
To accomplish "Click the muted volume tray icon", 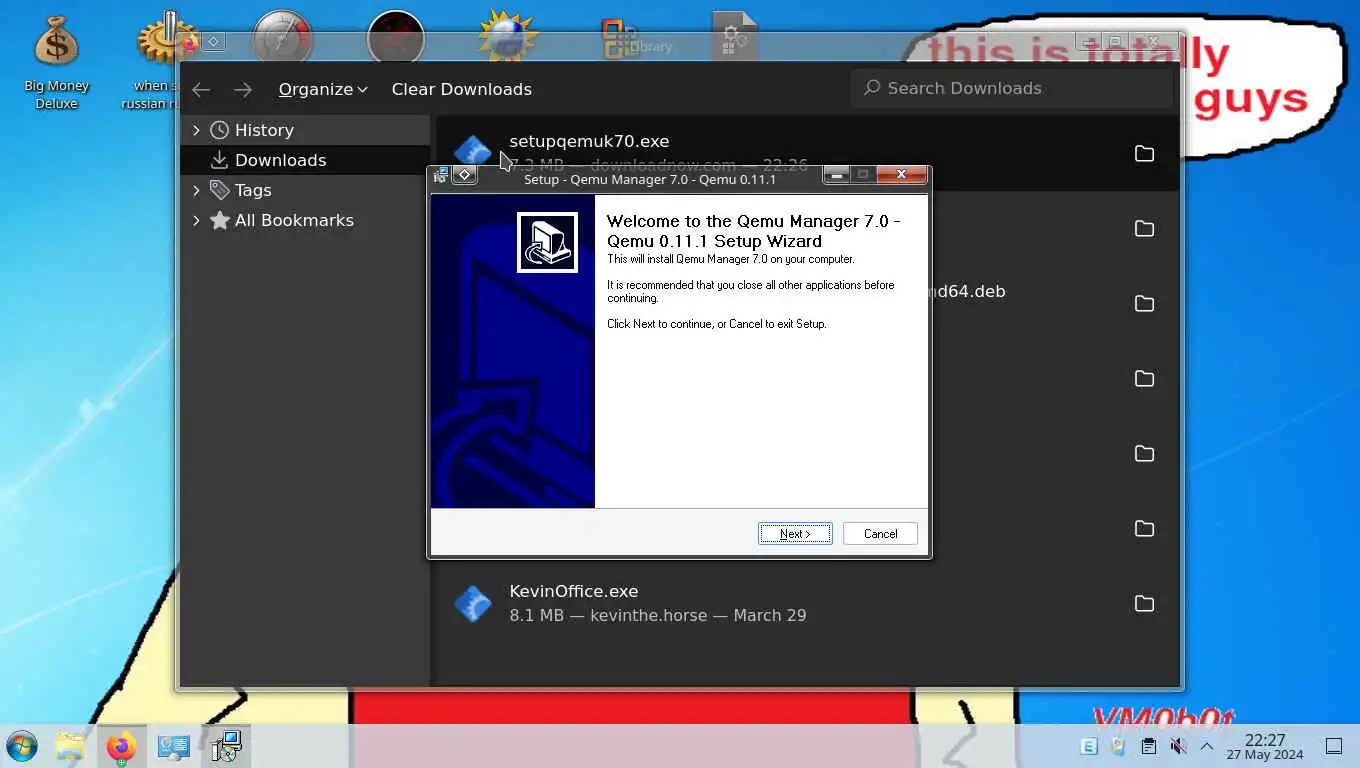I will click(1178, 746).
